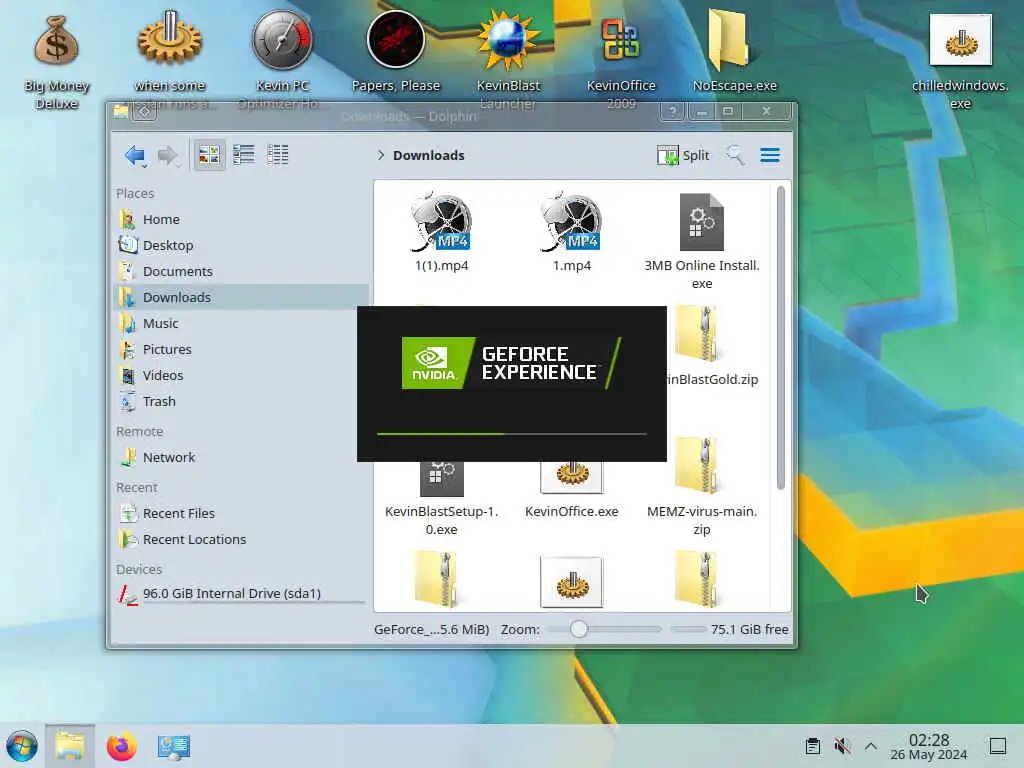Image resolution: width=1024 pixels, height=768 pixels.
Task: Click the show desktop button
Action: (997, 746)
